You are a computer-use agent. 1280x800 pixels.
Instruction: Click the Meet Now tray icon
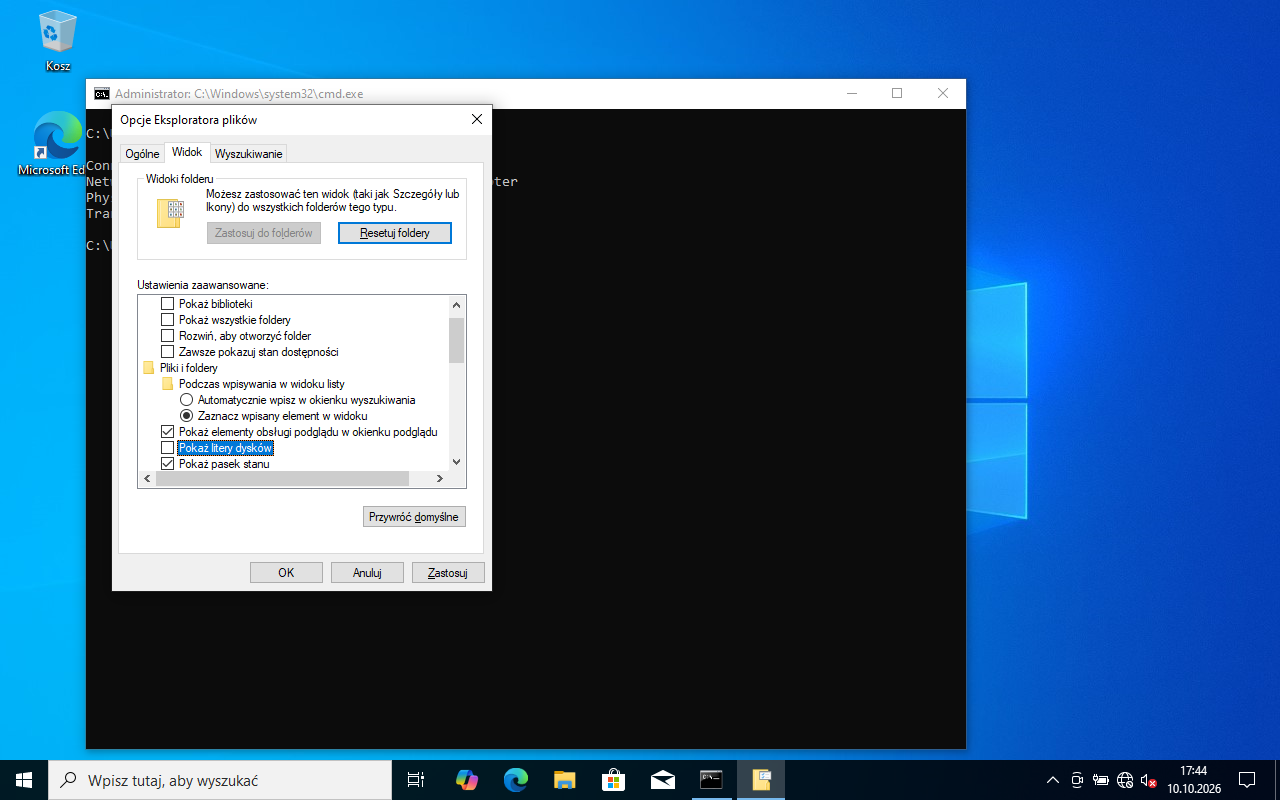point(1077,780)
